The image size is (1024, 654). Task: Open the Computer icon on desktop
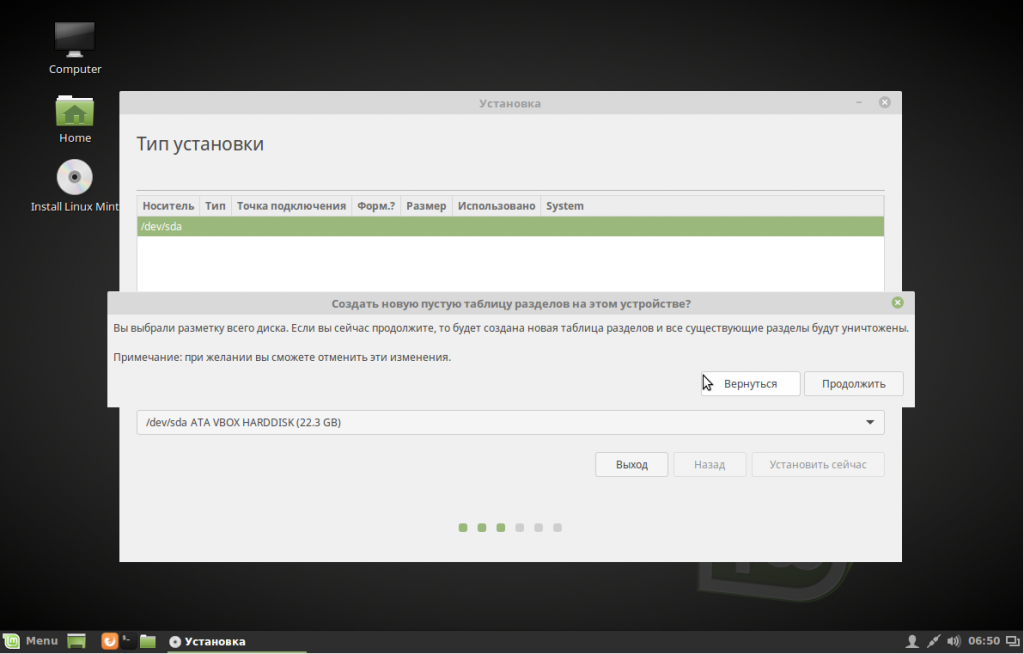click(74, 40)
